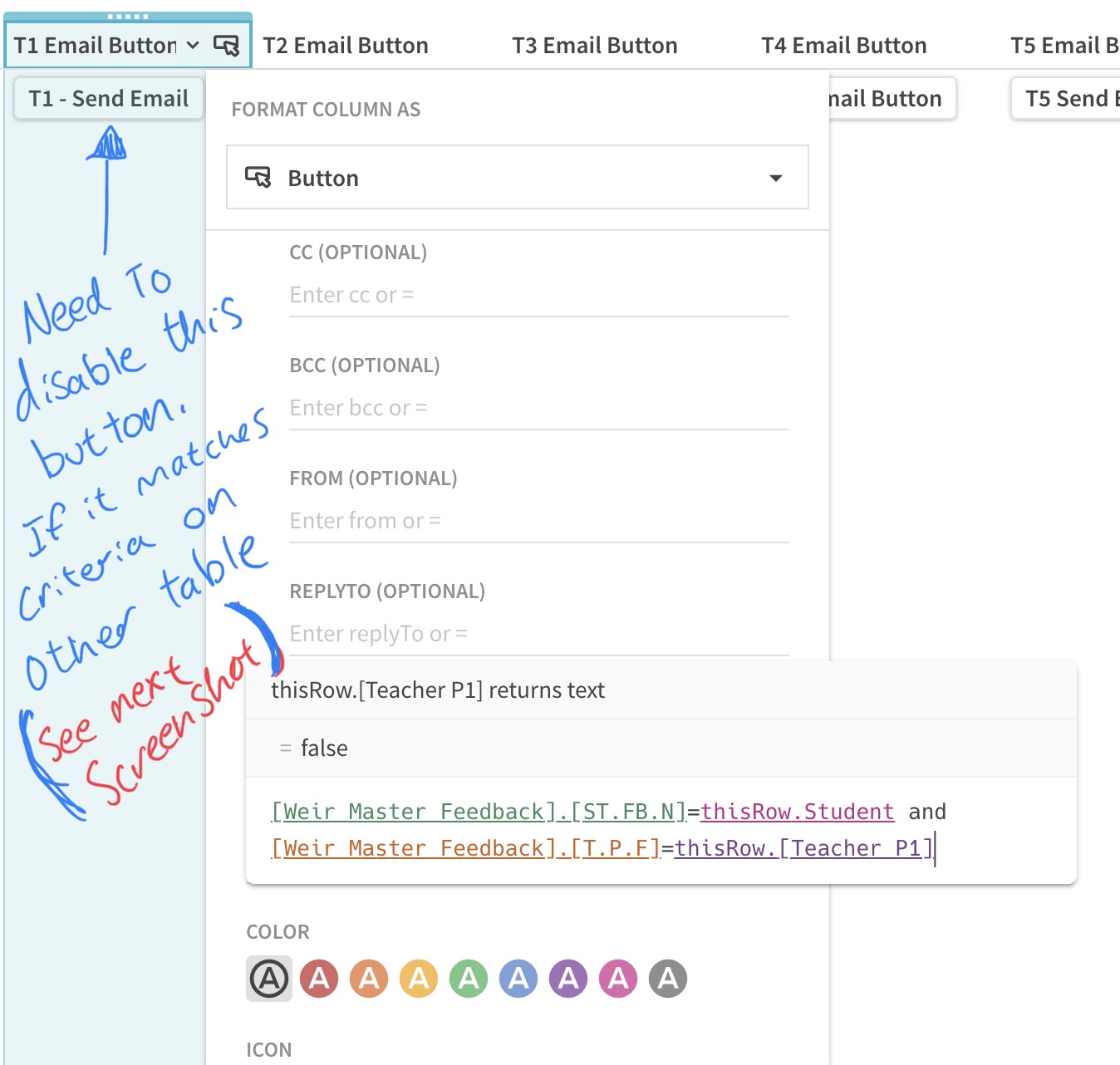Choose the blue color swatch

click(518, 979)
